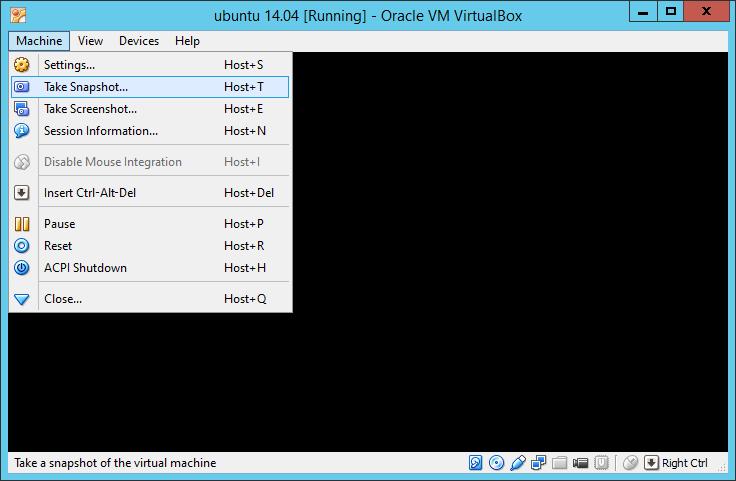Click the Take Screenshot icon
The image size is (736, 481).
[22, 109]
